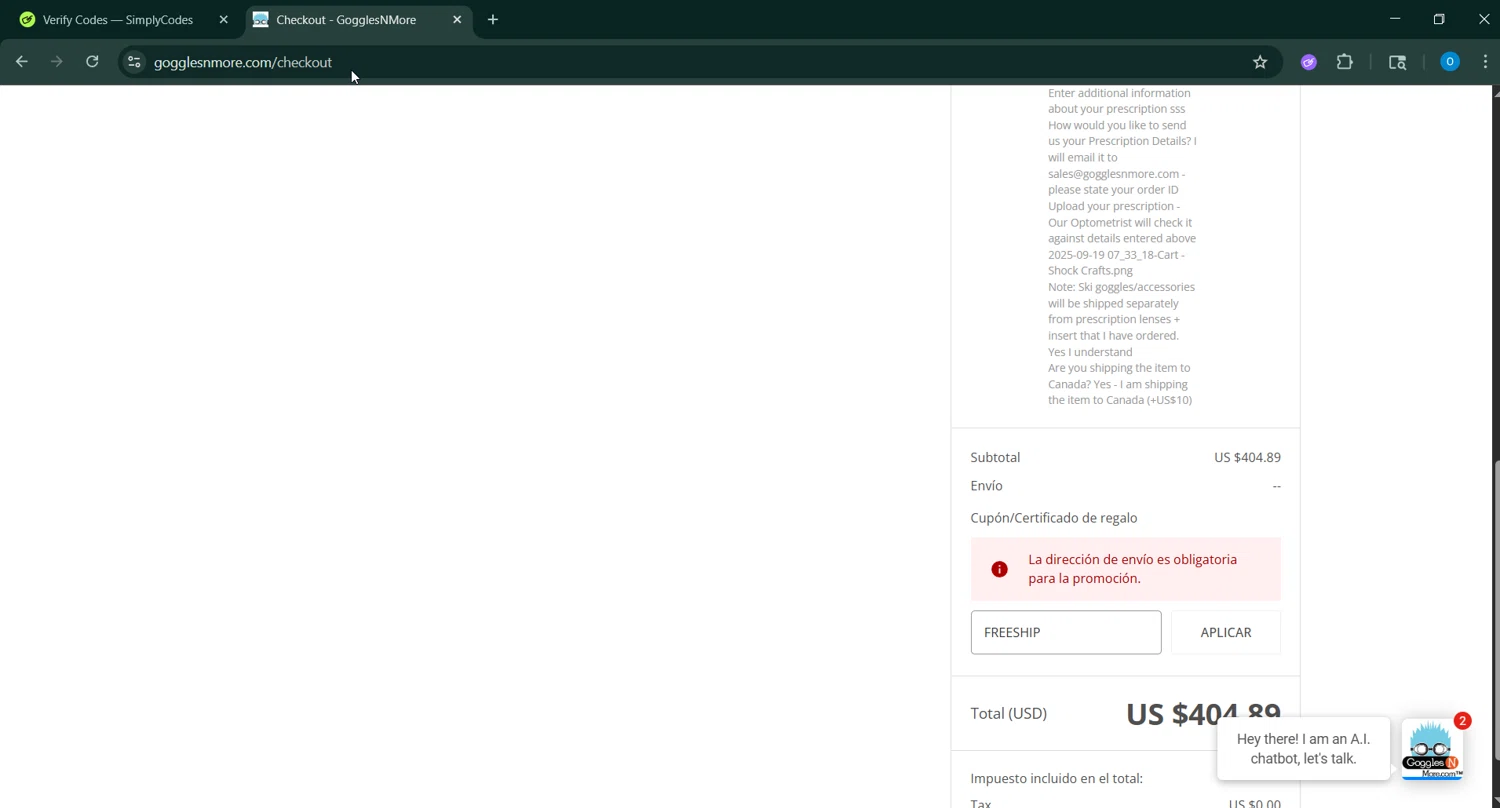1500x808 pixels.
Task: Open the GogglesNMore chatbot avatar
Action: 1432,748
